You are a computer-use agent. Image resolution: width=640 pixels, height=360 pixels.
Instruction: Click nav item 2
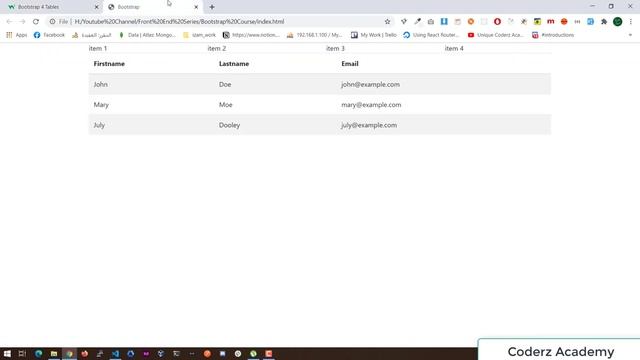tap(217, 48)
